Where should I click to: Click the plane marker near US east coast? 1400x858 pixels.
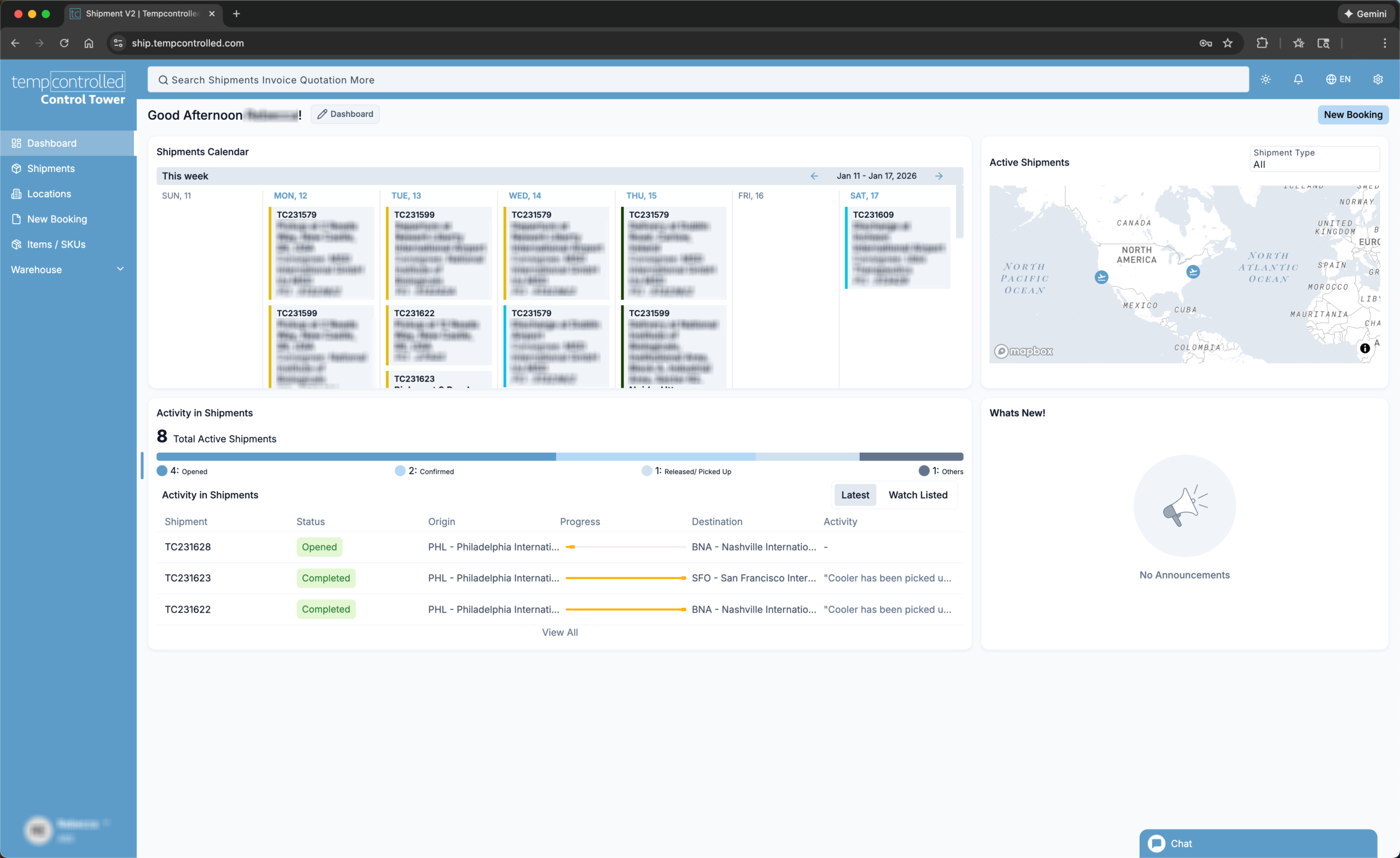(x=1193, y=272)
